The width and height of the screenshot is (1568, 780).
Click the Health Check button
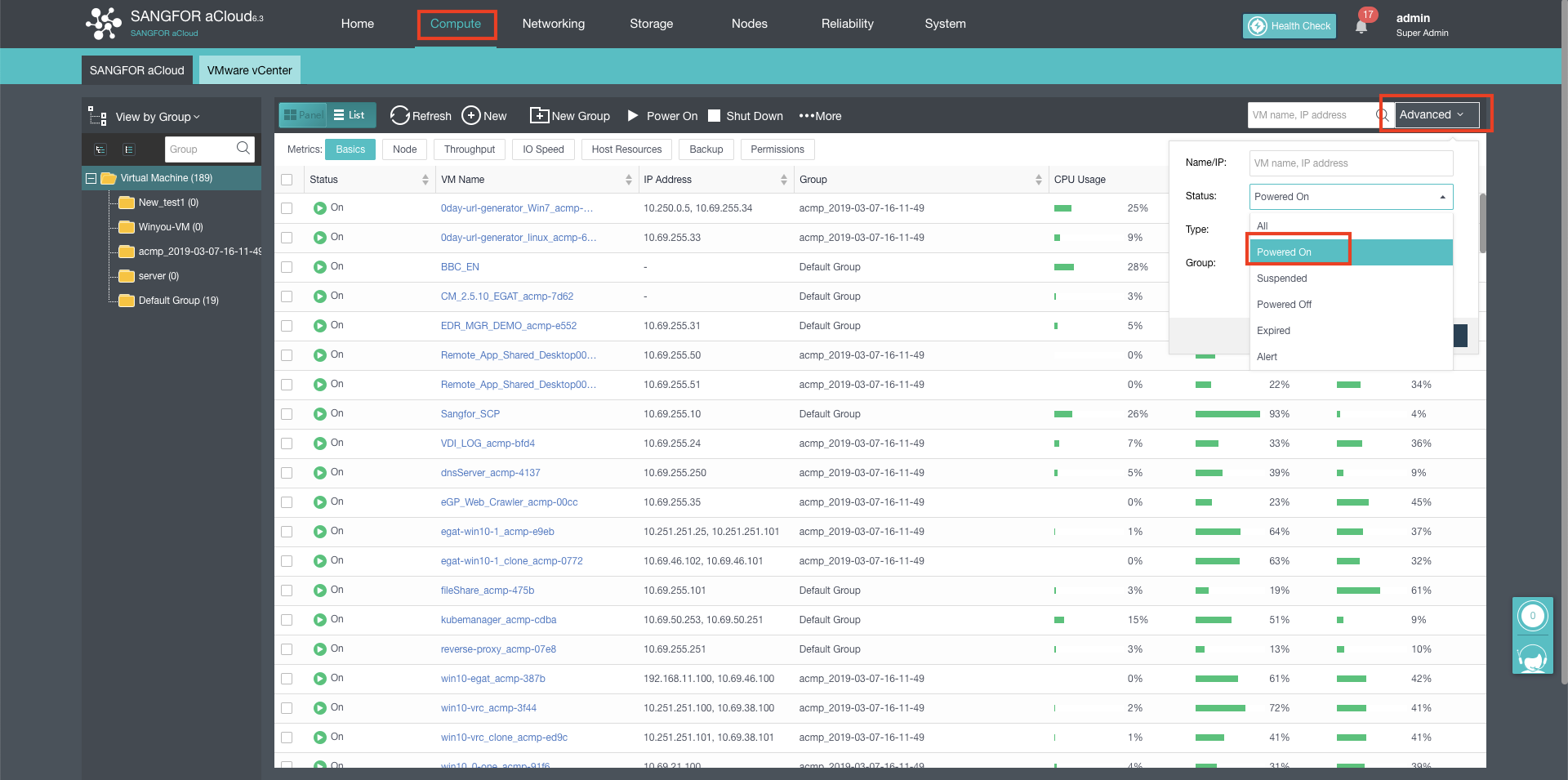[x=1290, y=26]
